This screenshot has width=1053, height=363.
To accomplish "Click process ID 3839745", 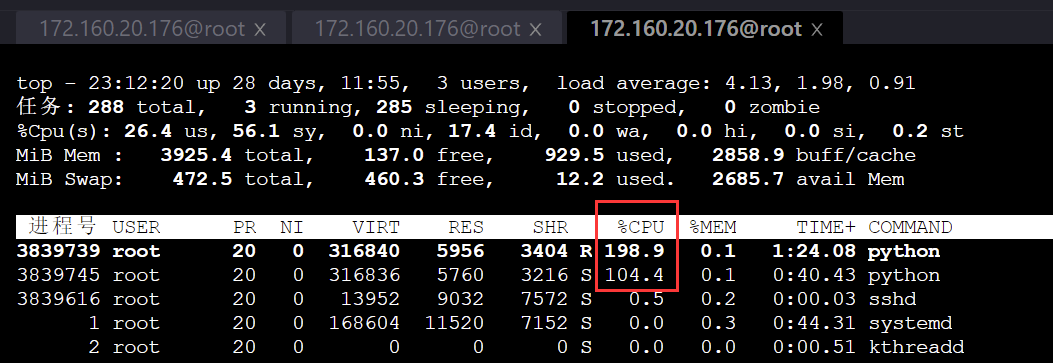I will point(58,276).
